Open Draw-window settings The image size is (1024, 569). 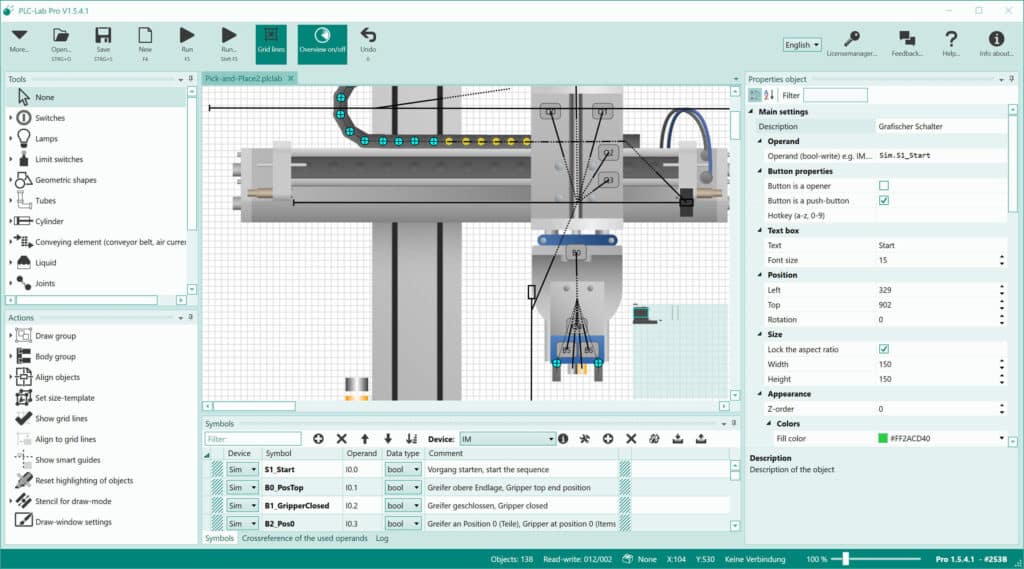73,522
